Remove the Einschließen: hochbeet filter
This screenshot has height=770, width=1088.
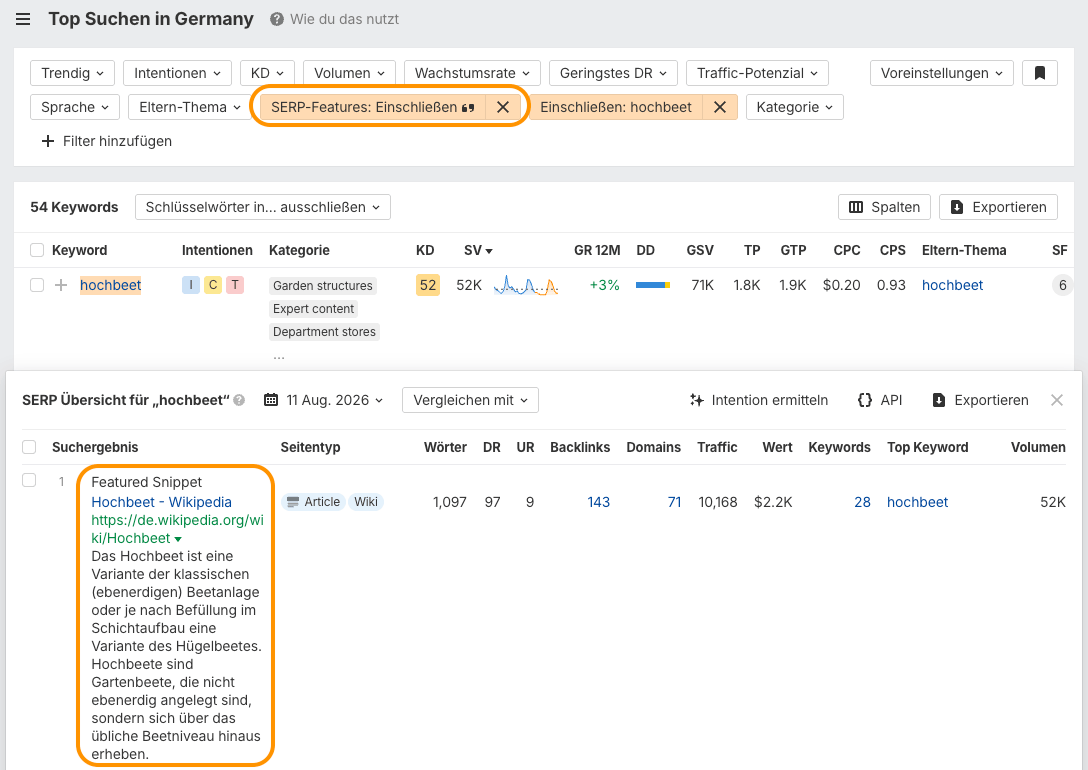[x=720, y=107]
